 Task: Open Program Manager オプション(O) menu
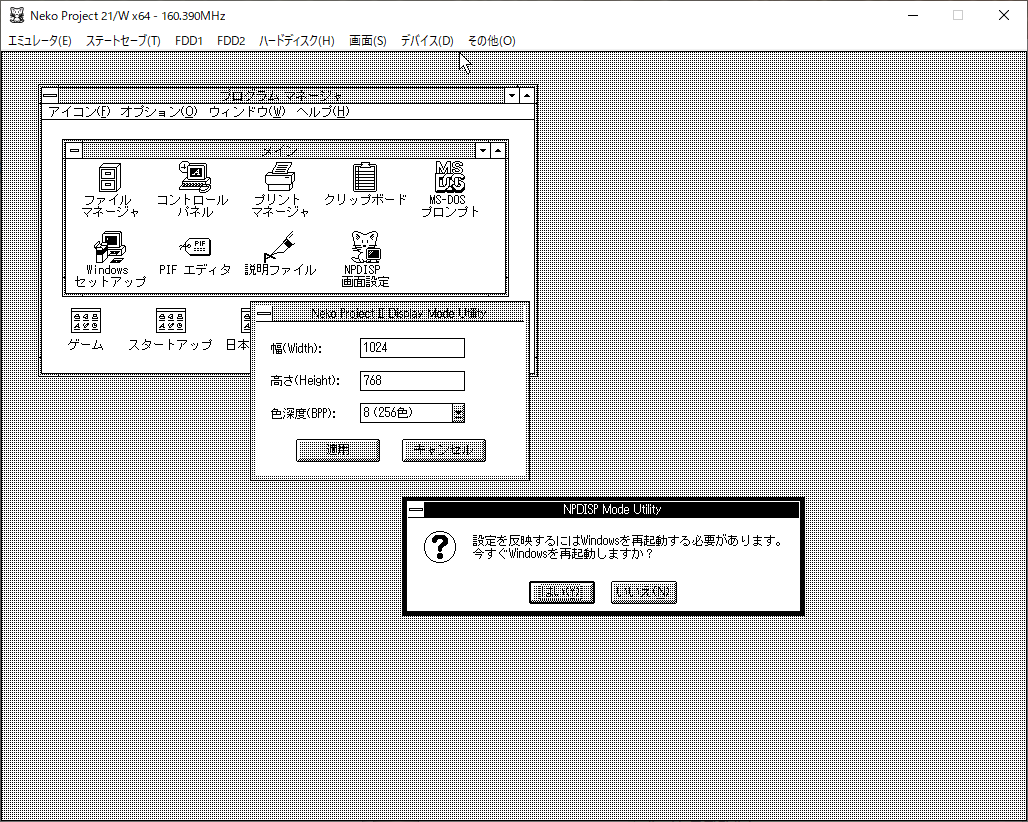point(158,111)
